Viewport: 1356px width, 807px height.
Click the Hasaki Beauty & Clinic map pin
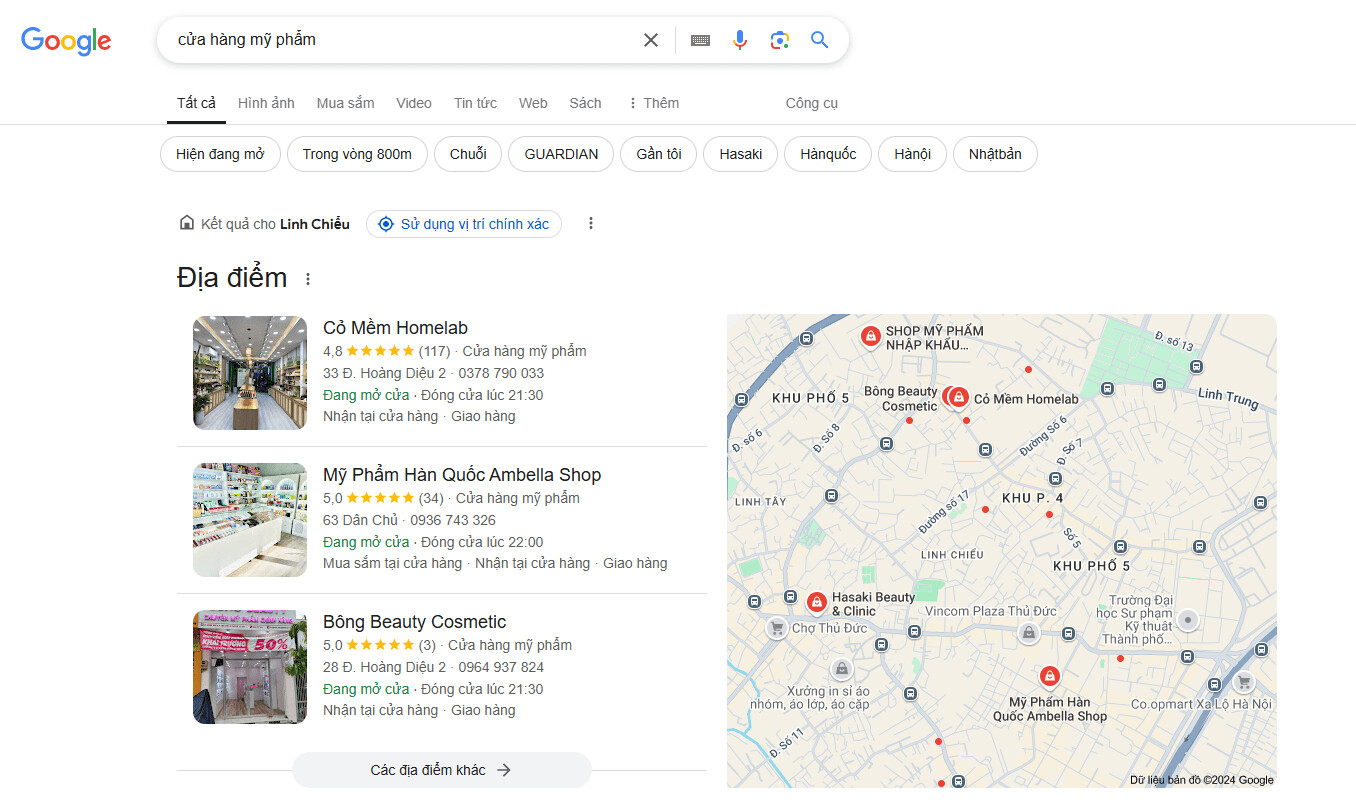[x=816, y=602]
